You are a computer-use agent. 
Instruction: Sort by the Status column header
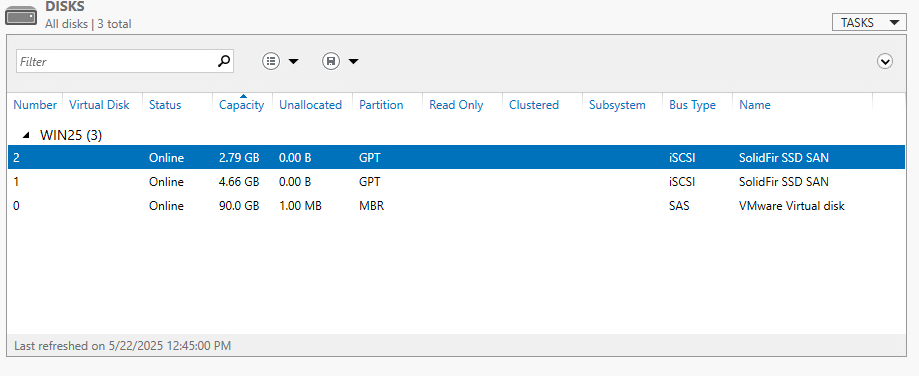[x=165, y=105]
